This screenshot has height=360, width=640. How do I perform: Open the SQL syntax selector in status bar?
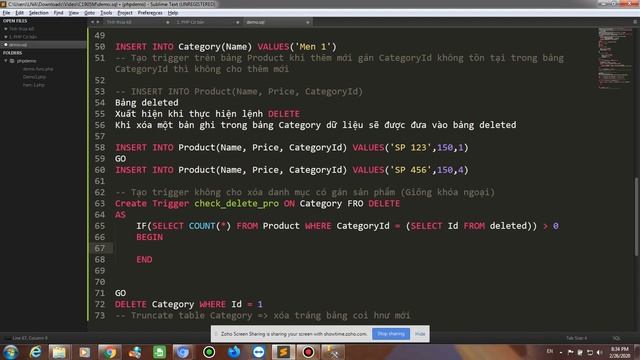tap(616, 338)
